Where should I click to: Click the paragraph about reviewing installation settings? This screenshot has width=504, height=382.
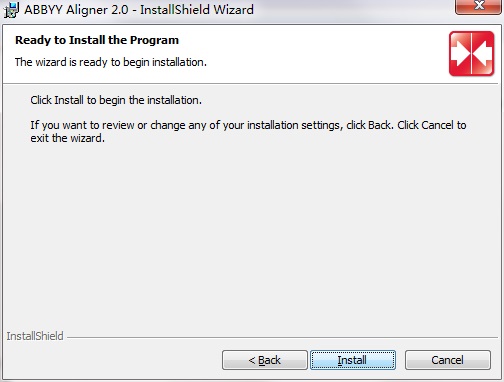click(248, 131)
